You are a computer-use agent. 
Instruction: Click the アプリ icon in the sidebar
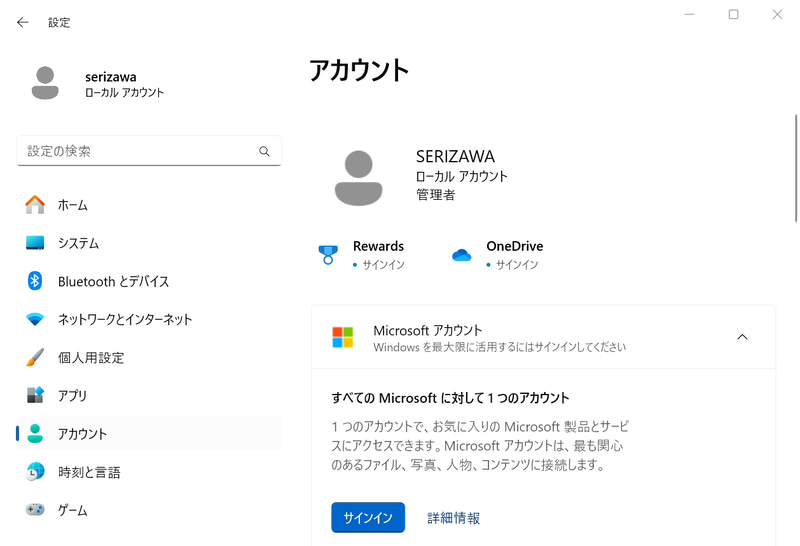click(35, 395)
